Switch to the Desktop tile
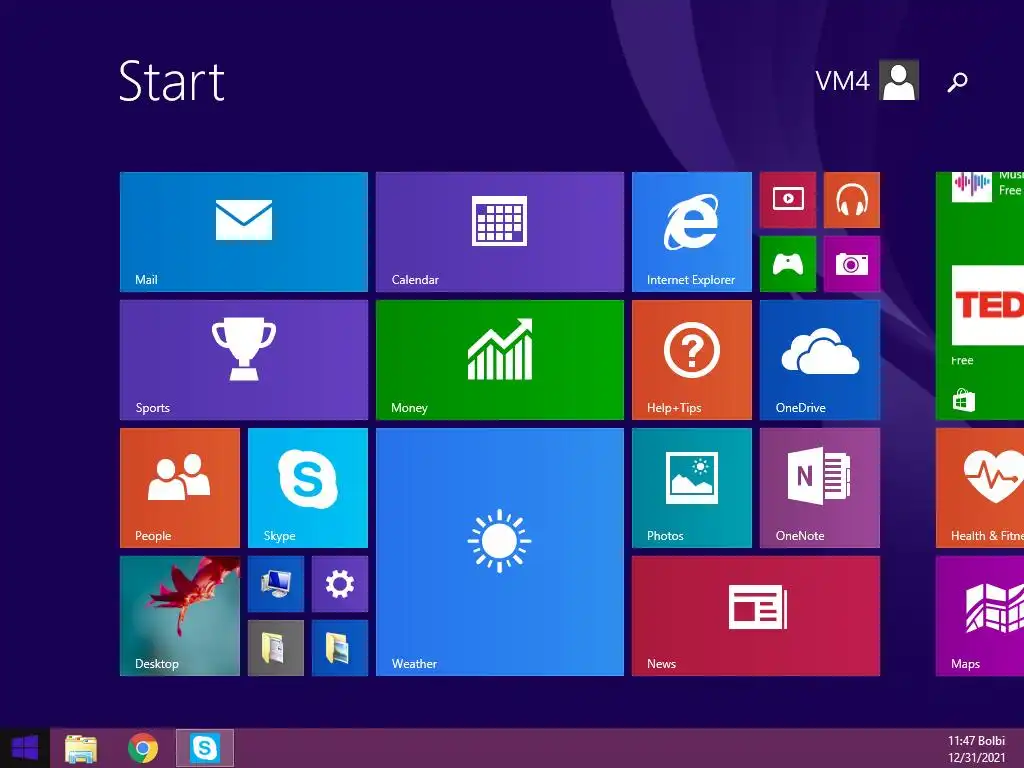 [180, 616]
